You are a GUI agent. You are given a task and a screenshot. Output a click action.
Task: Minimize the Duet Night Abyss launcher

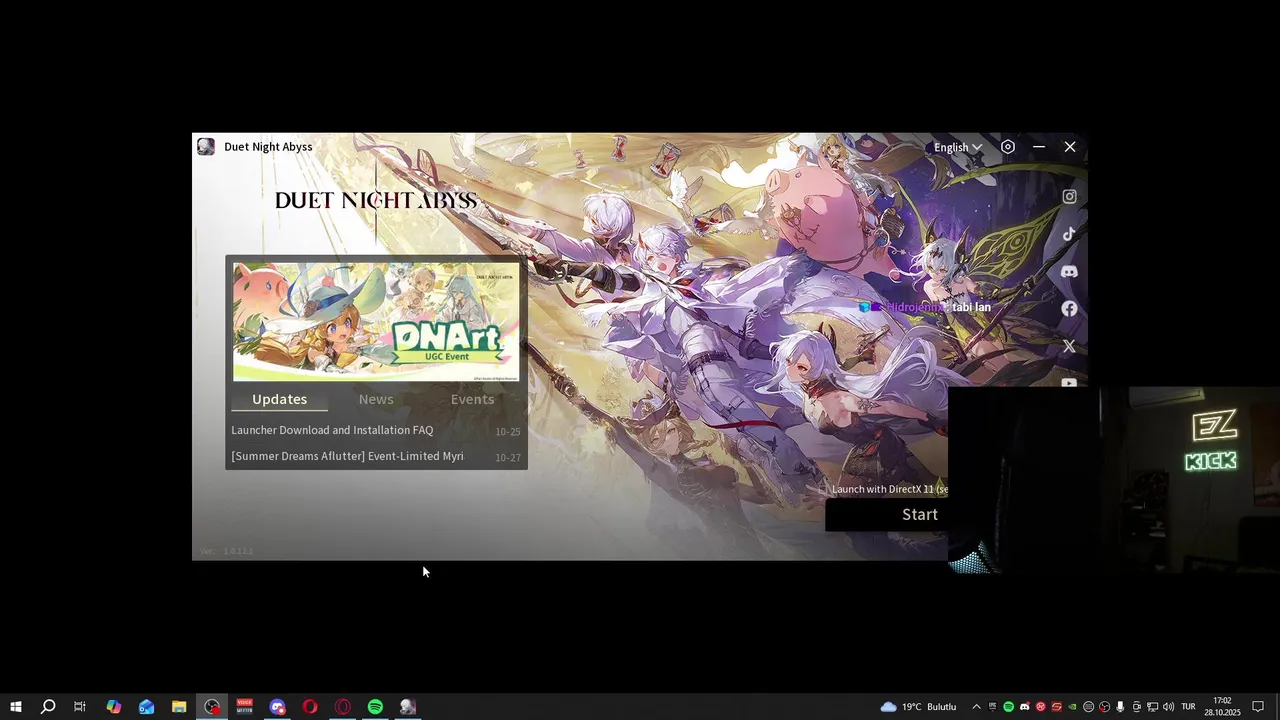pyautogui.click(x=1039, y=147)
